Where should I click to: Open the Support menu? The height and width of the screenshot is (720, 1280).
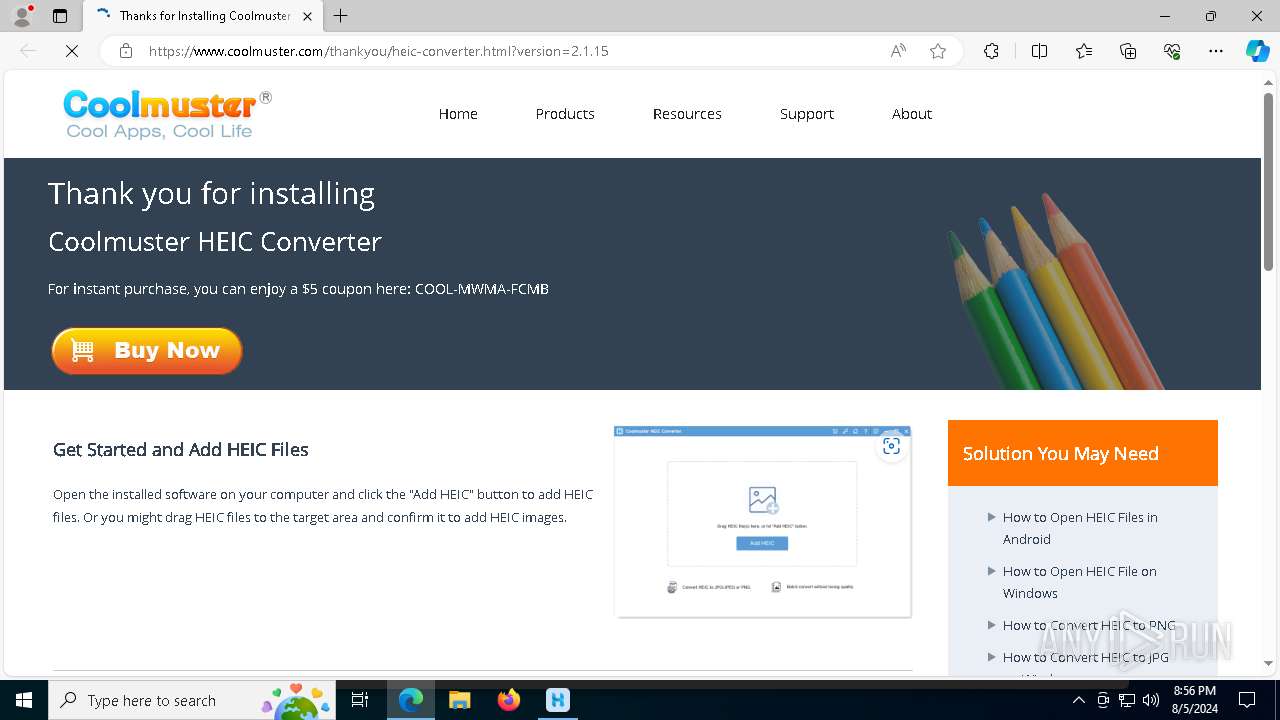point(807,114)
